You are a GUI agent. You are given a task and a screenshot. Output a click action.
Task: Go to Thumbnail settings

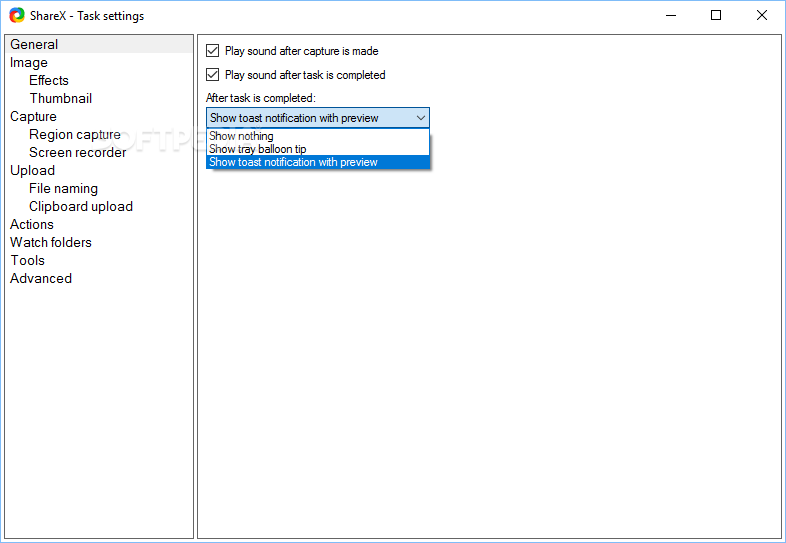pos(61,98)
